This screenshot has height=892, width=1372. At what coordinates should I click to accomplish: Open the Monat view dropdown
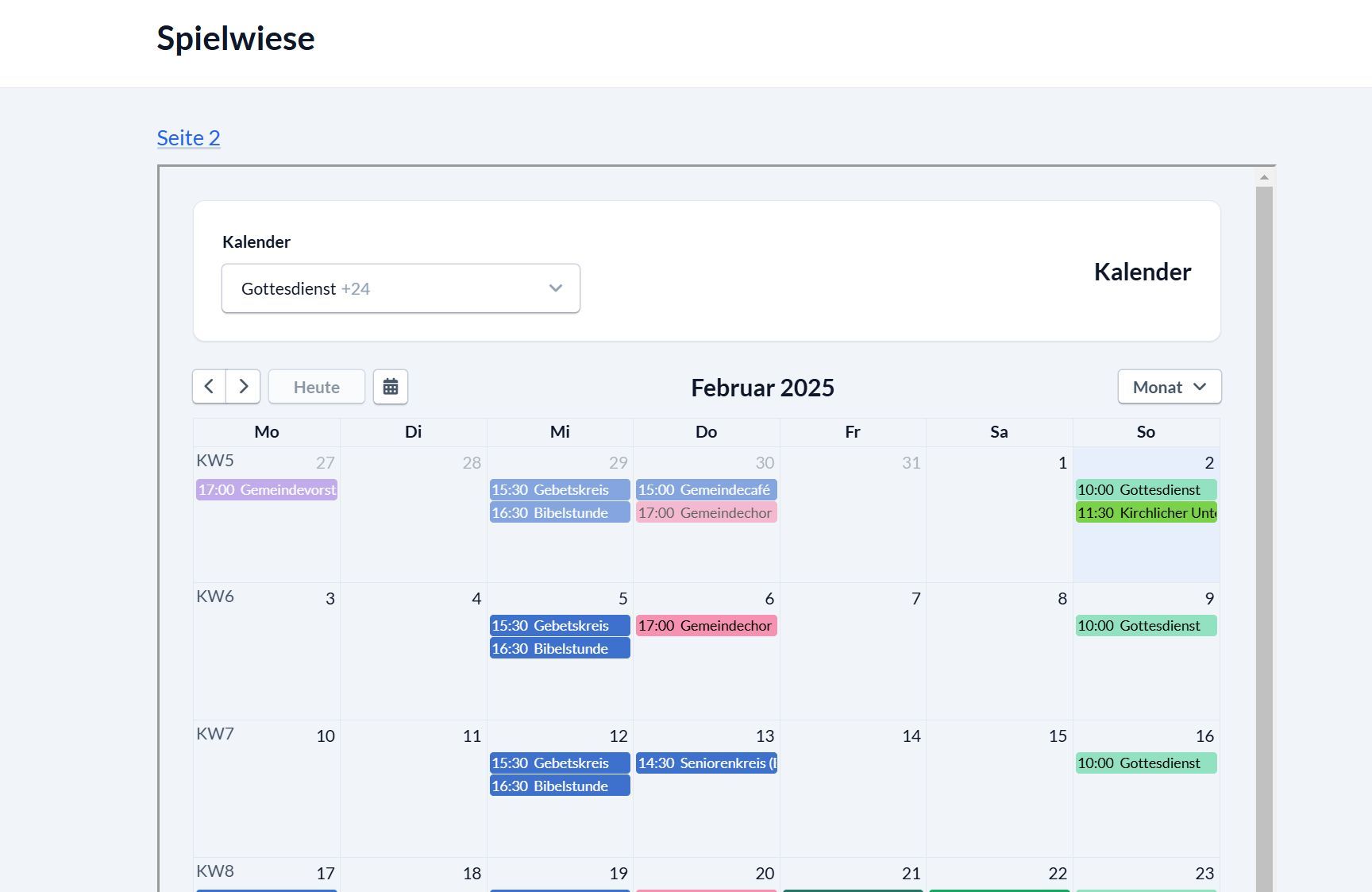(1170, 387)
